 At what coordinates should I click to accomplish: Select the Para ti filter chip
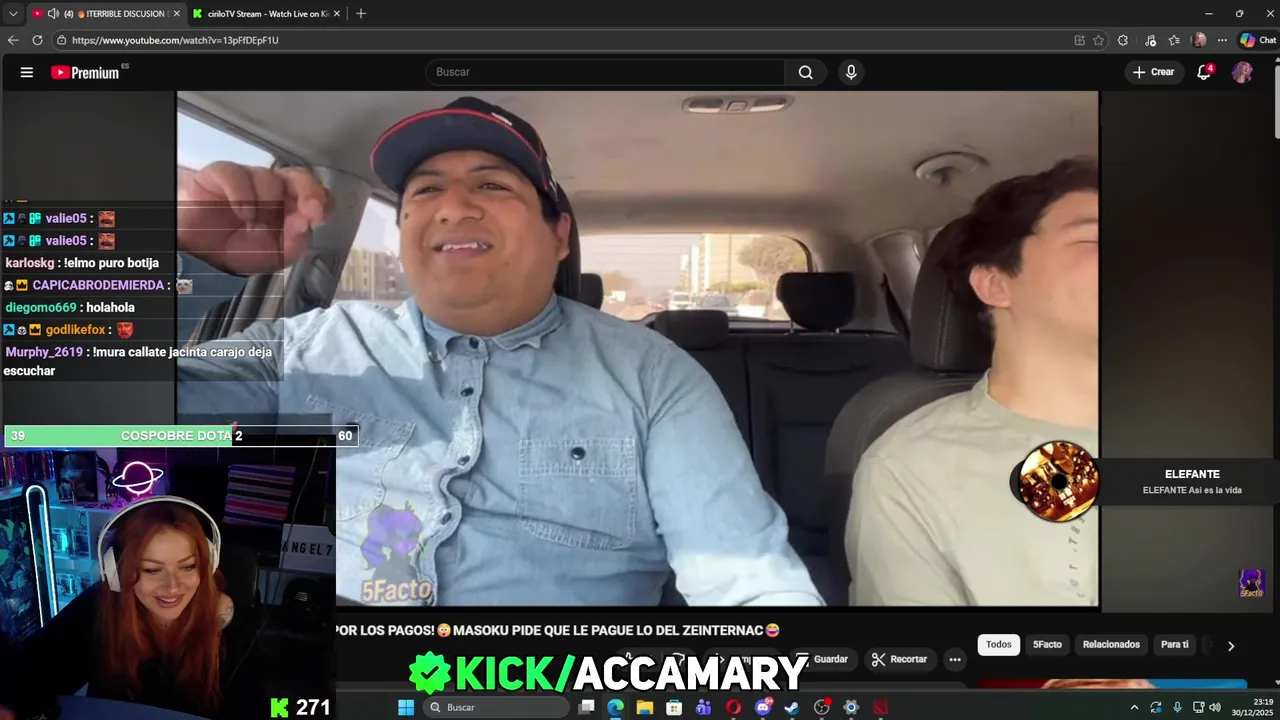click(x=1175, y=645)
